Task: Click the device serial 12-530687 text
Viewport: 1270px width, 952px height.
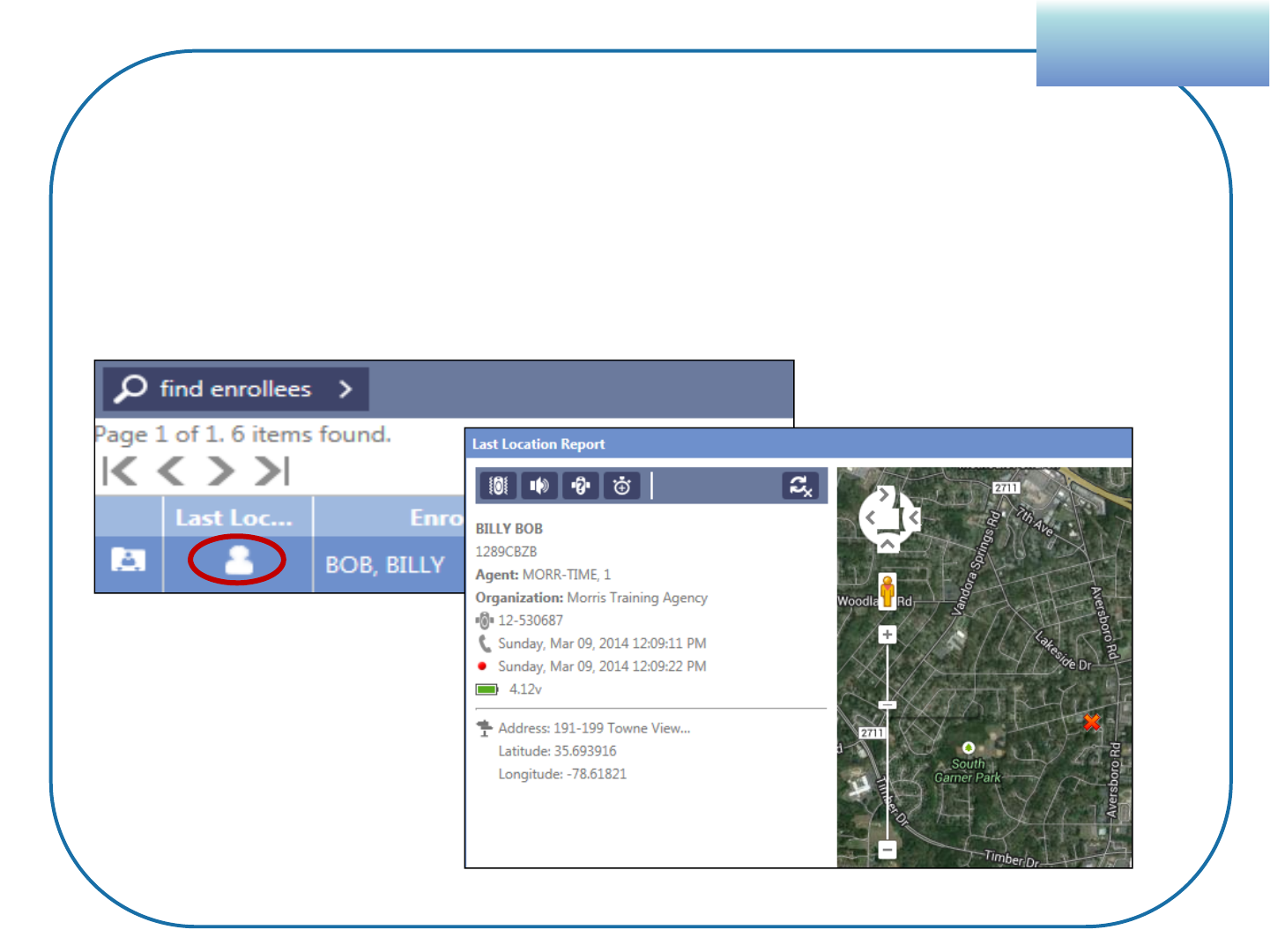Action: pyautogui.click(x=531, y=621)
